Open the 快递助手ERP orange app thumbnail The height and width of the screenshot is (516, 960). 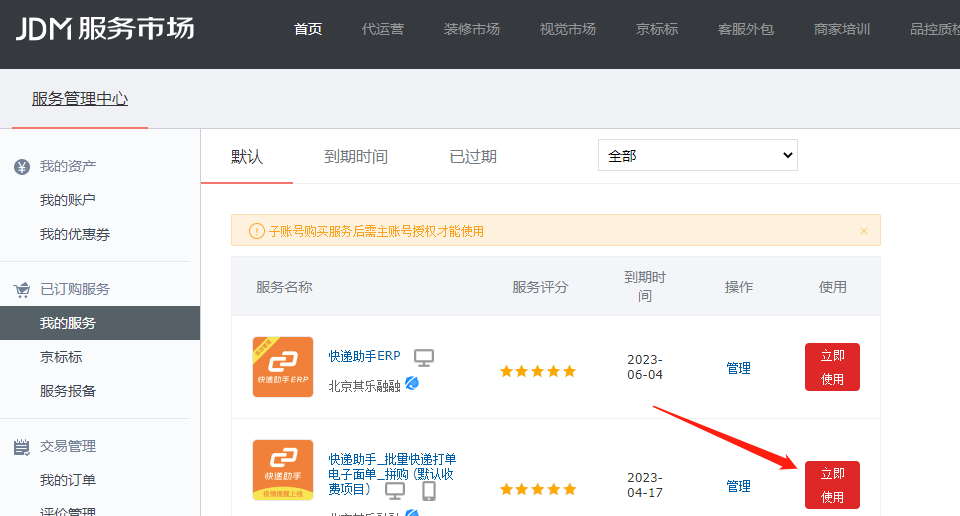point(283,367)
